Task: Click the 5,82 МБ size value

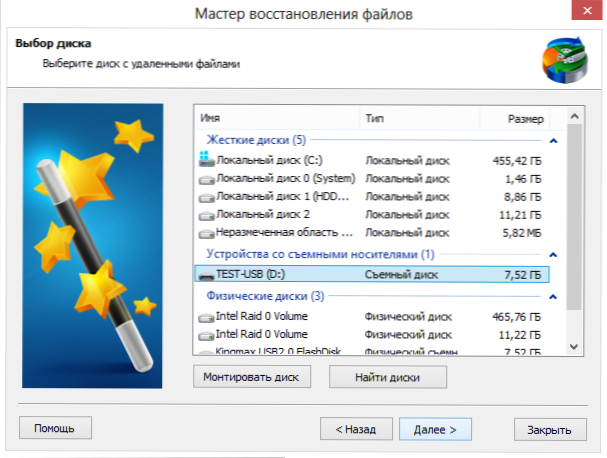Action: [x=522, y=233]
